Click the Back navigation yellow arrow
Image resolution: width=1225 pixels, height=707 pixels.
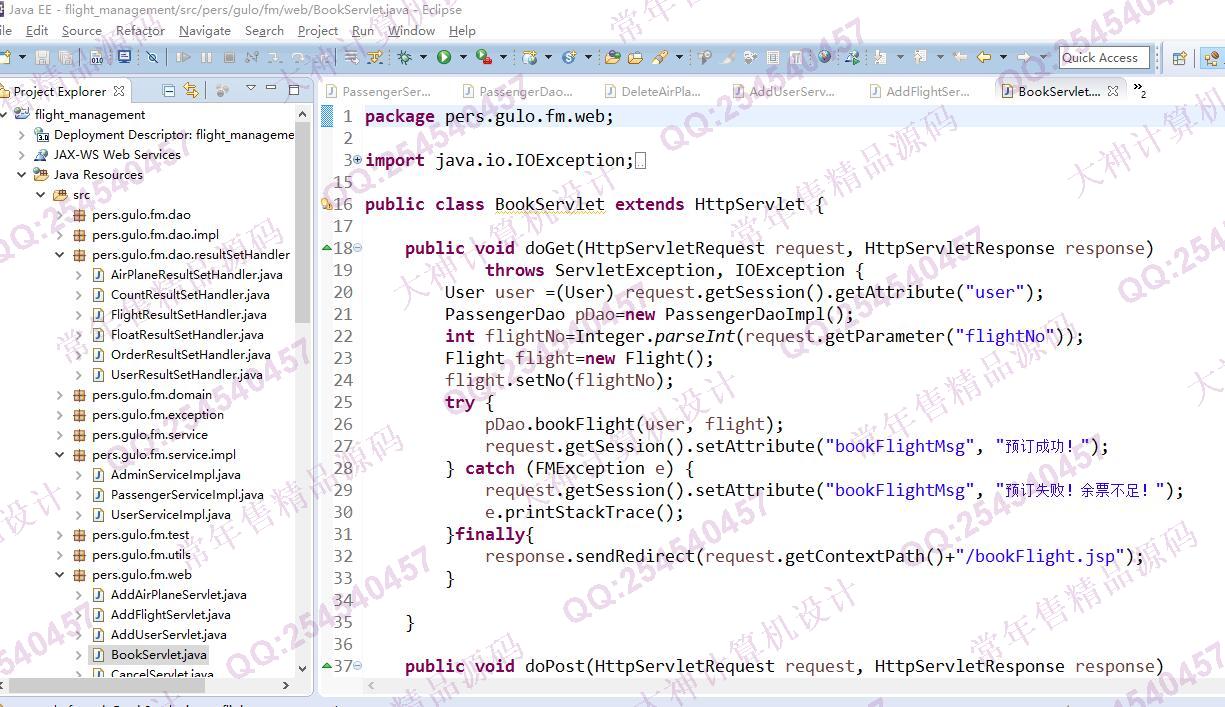click(984, 57)
